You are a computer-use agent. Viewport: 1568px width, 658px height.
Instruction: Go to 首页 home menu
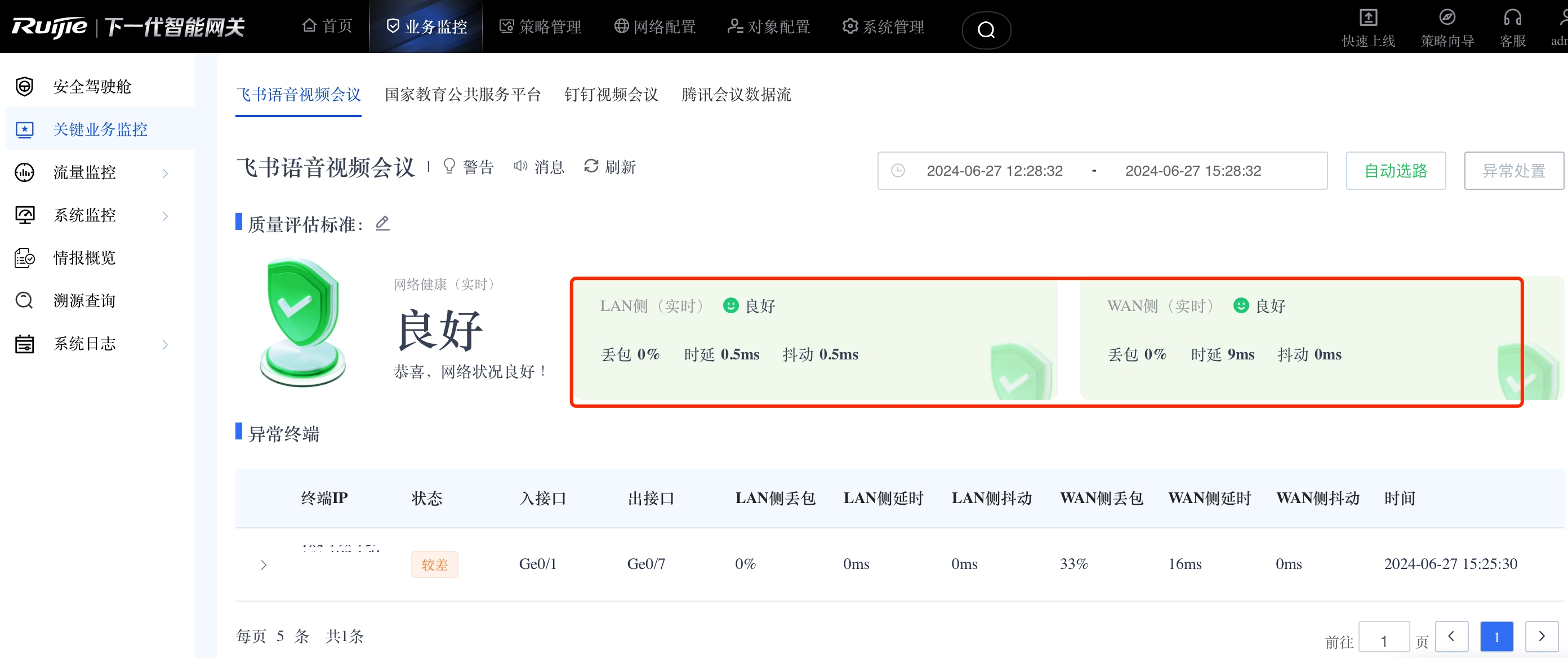327,26
